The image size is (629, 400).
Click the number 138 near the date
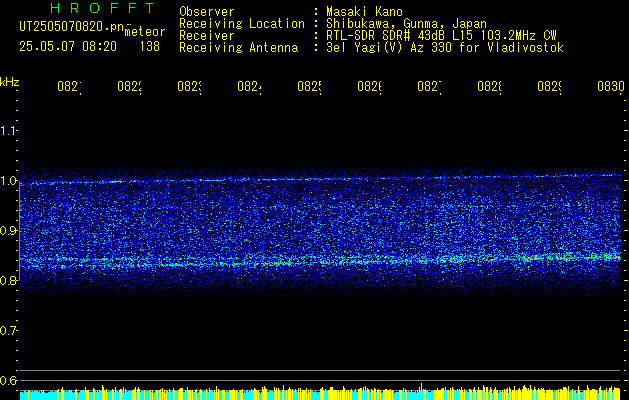point(150,47)
